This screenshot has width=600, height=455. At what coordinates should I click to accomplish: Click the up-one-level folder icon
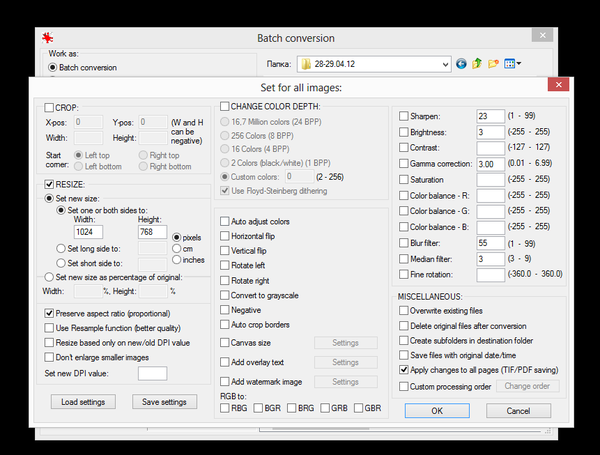tap(477, 64)
